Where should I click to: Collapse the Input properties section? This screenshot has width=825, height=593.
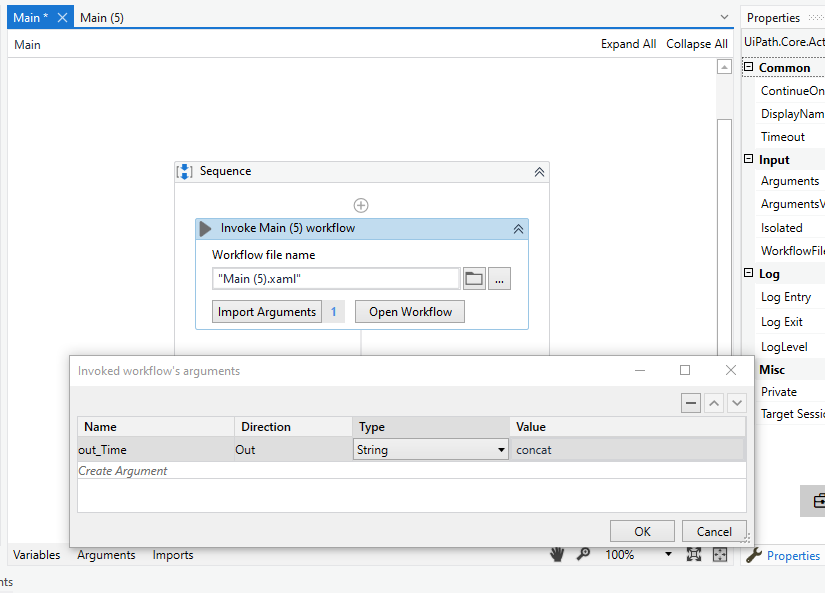point(749,159)
